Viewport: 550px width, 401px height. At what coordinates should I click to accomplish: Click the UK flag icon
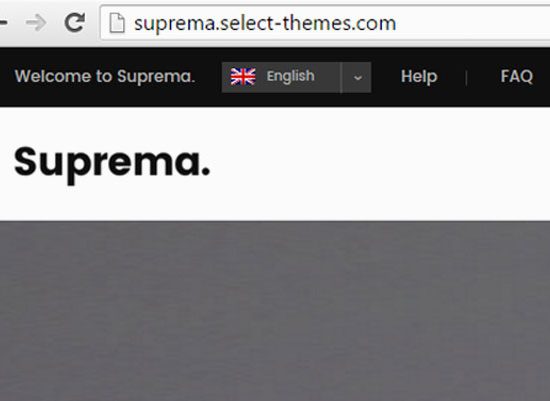point(243,77)
